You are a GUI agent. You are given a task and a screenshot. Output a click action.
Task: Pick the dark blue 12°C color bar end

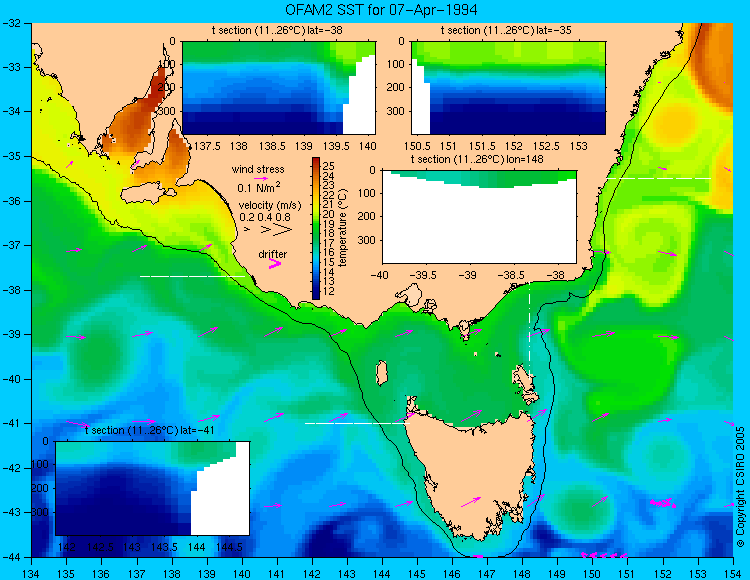[x=316, y=295]
